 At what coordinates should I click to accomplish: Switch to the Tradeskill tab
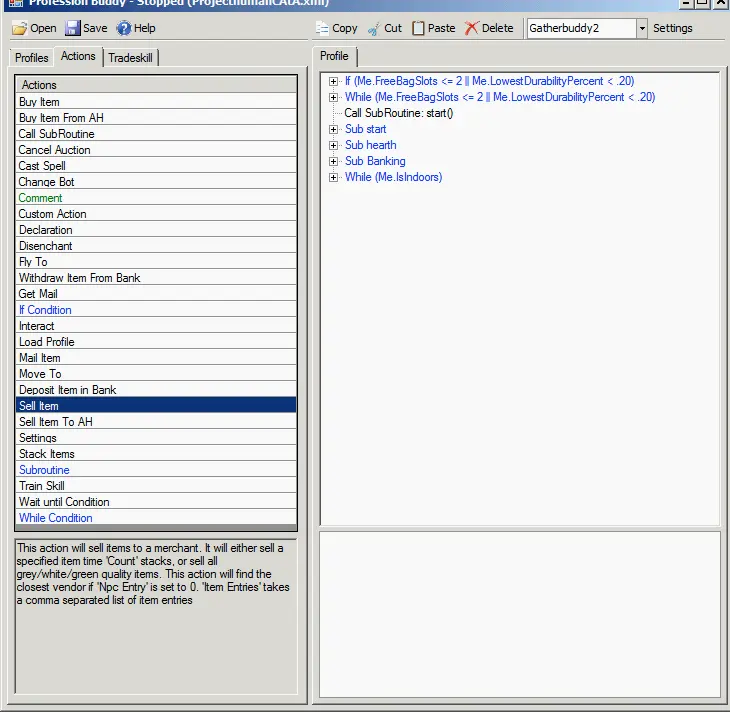point(131,58)
